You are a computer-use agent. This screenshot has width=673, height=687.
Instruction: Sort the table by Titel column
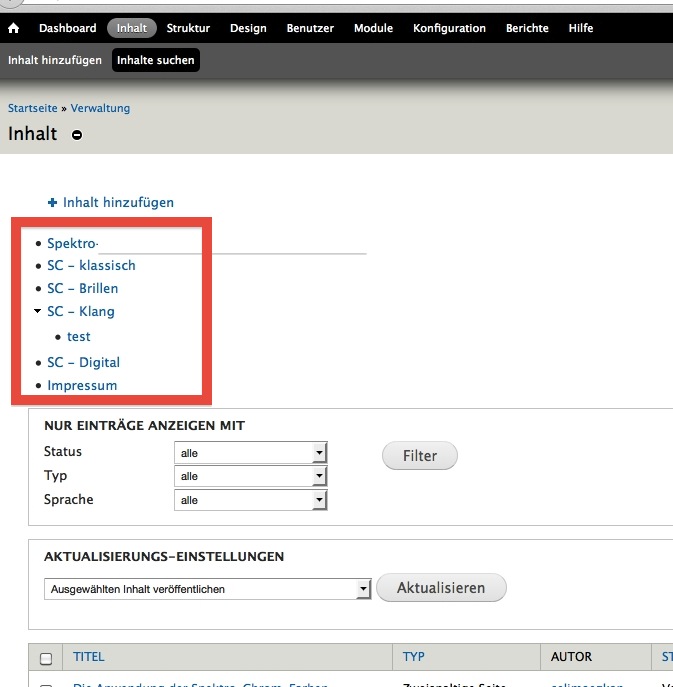tap(89, 657)
